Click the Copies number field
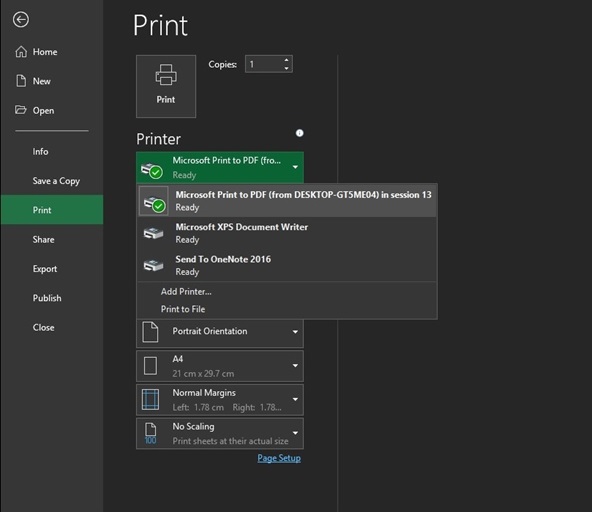This screenshot has height=512, width=592. [264, 64]
